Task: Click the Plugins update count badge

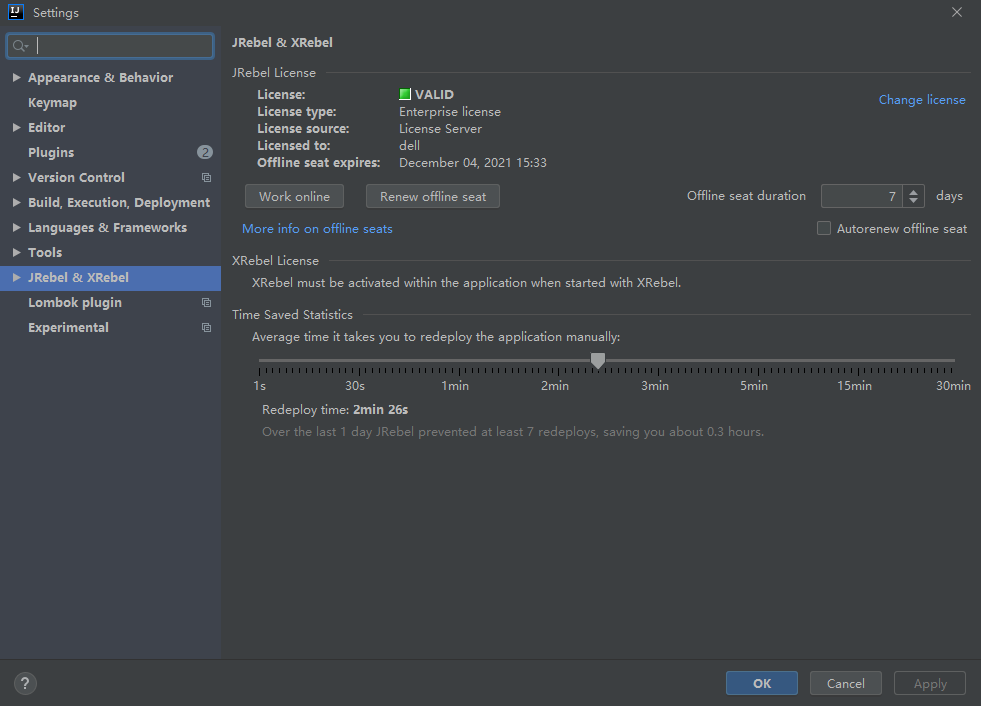Action: coord(205,152)
